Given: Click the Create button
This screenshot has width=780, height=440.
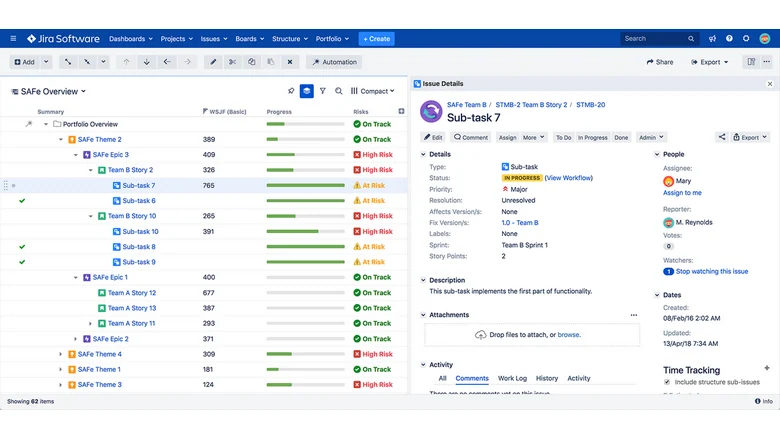Looking at the screenshot, I should tap(377, 39).
